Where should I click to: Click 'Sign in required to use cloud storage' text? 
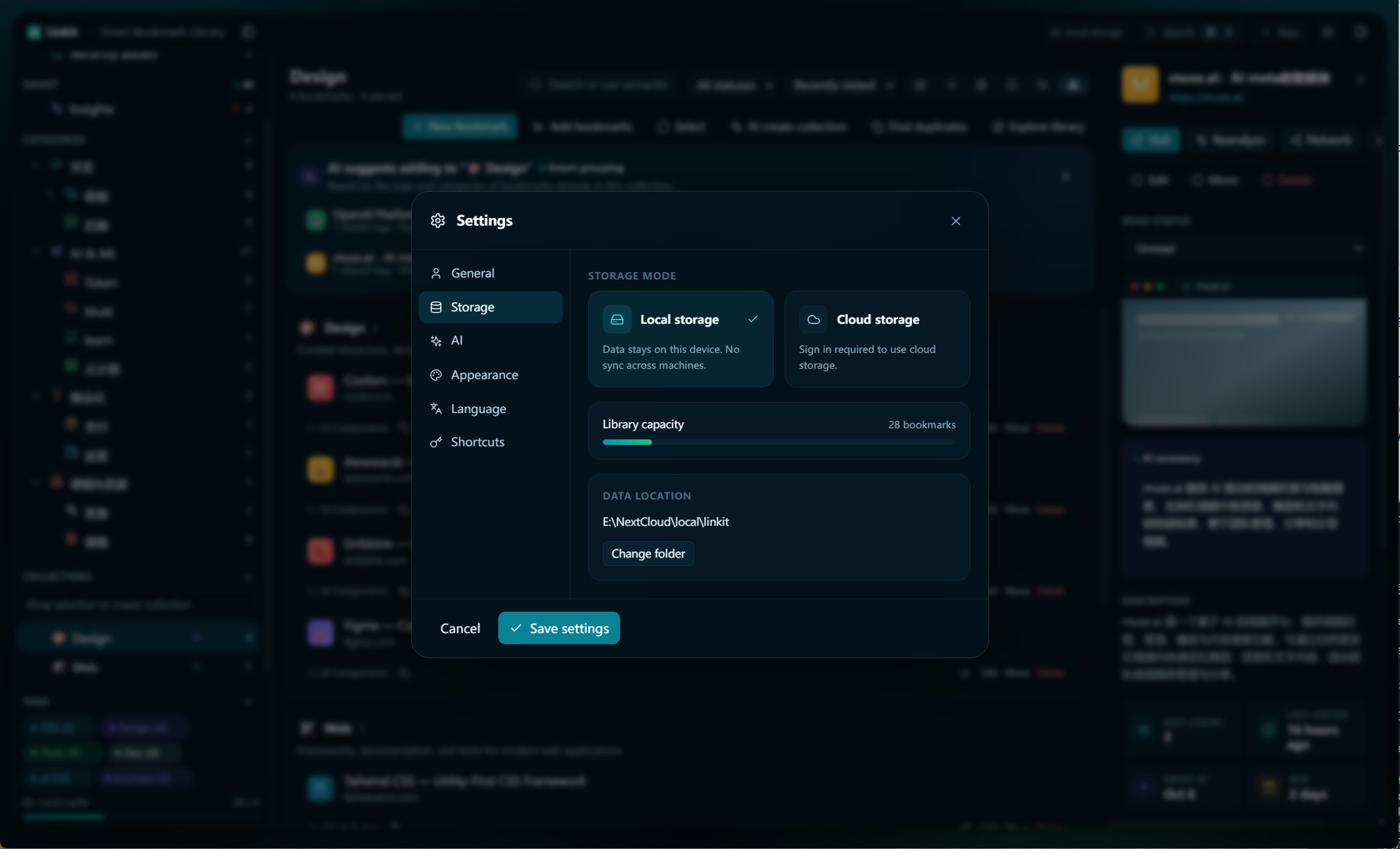point(867,357)
